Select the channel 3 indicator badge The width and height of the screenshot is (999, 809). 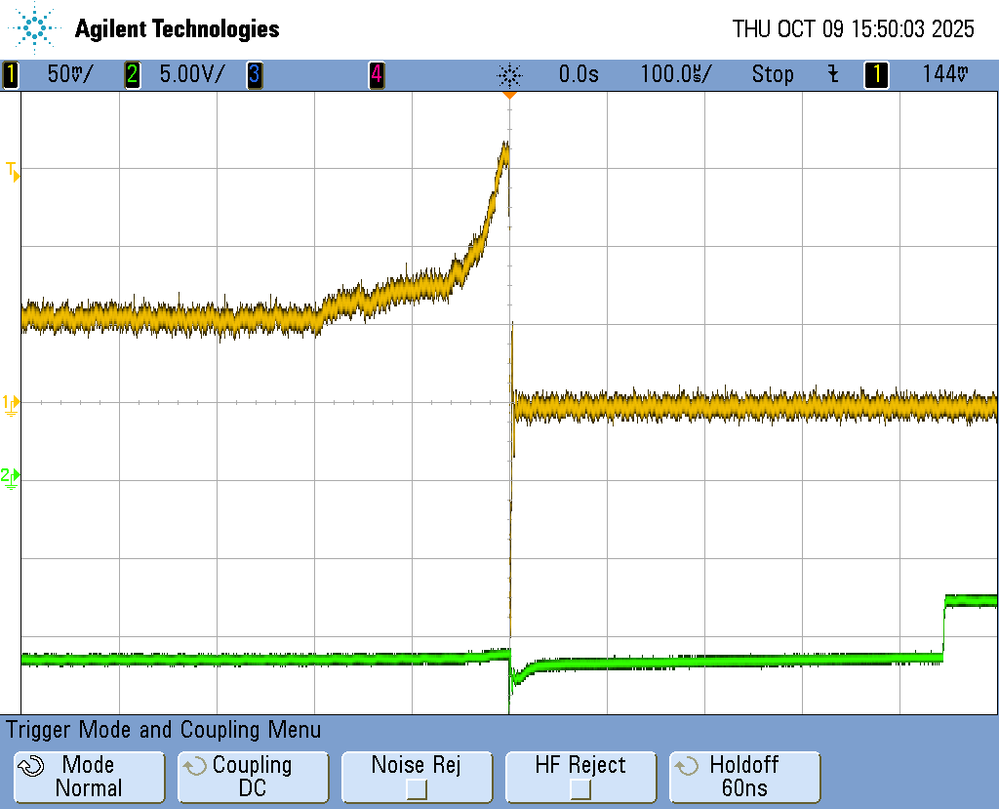click(x=254, y=75)
